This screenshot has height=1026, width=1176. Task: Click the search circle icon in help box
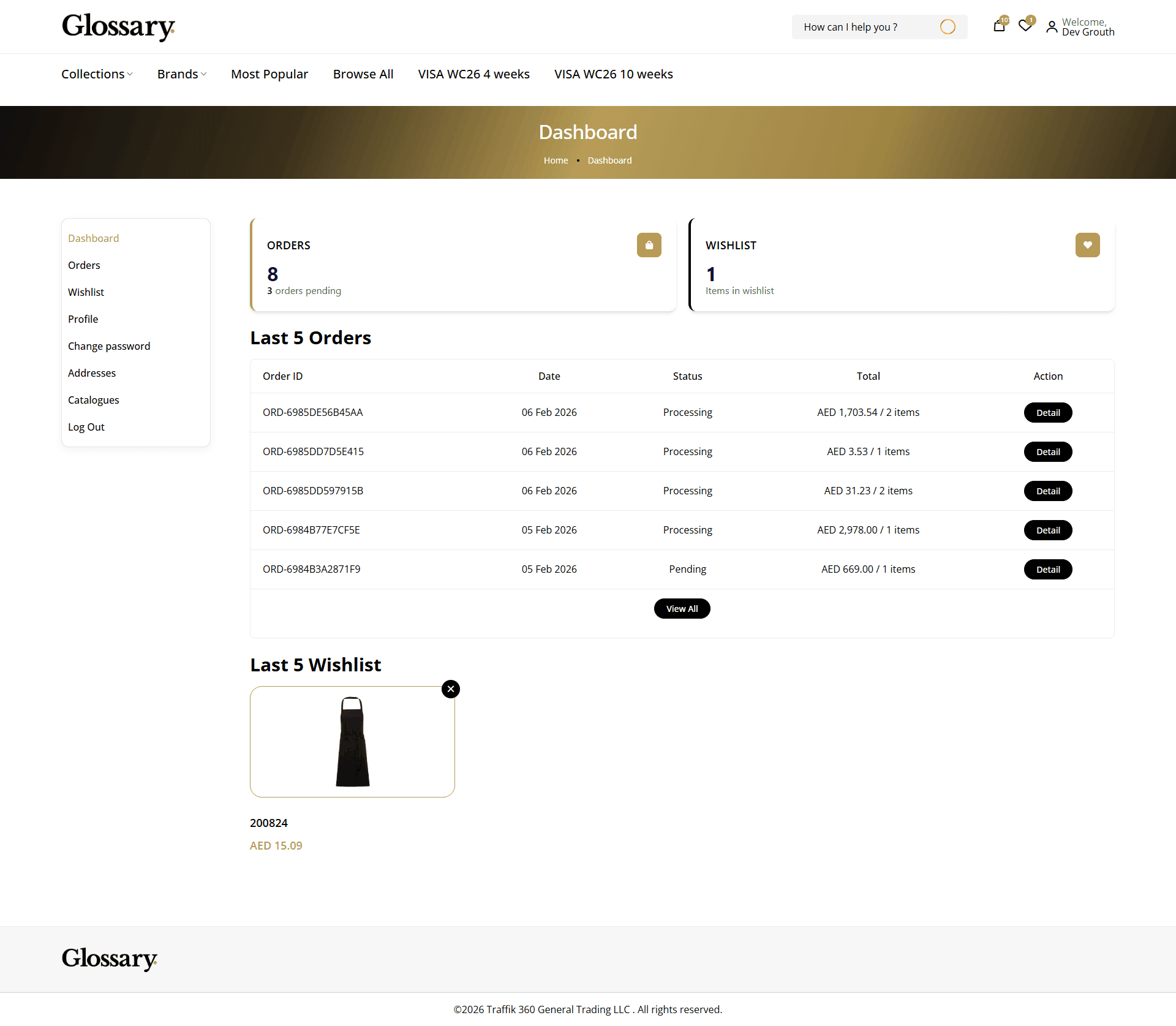point(948,27)
